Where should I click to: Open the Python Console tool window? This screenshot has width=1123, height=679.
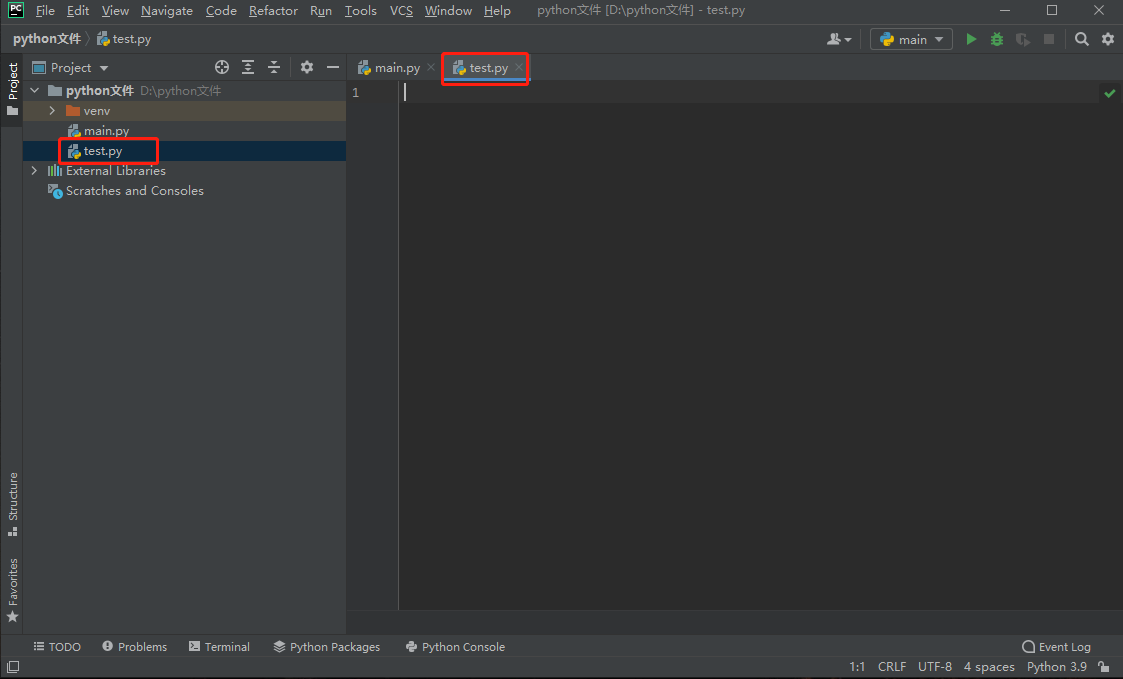tap(456, 647)
